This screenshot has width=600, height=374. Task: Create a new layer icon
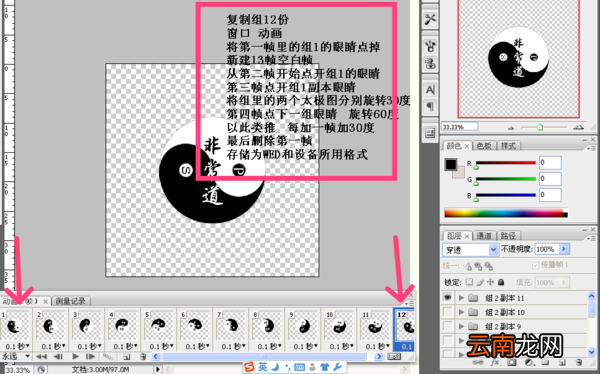(562, 362)
